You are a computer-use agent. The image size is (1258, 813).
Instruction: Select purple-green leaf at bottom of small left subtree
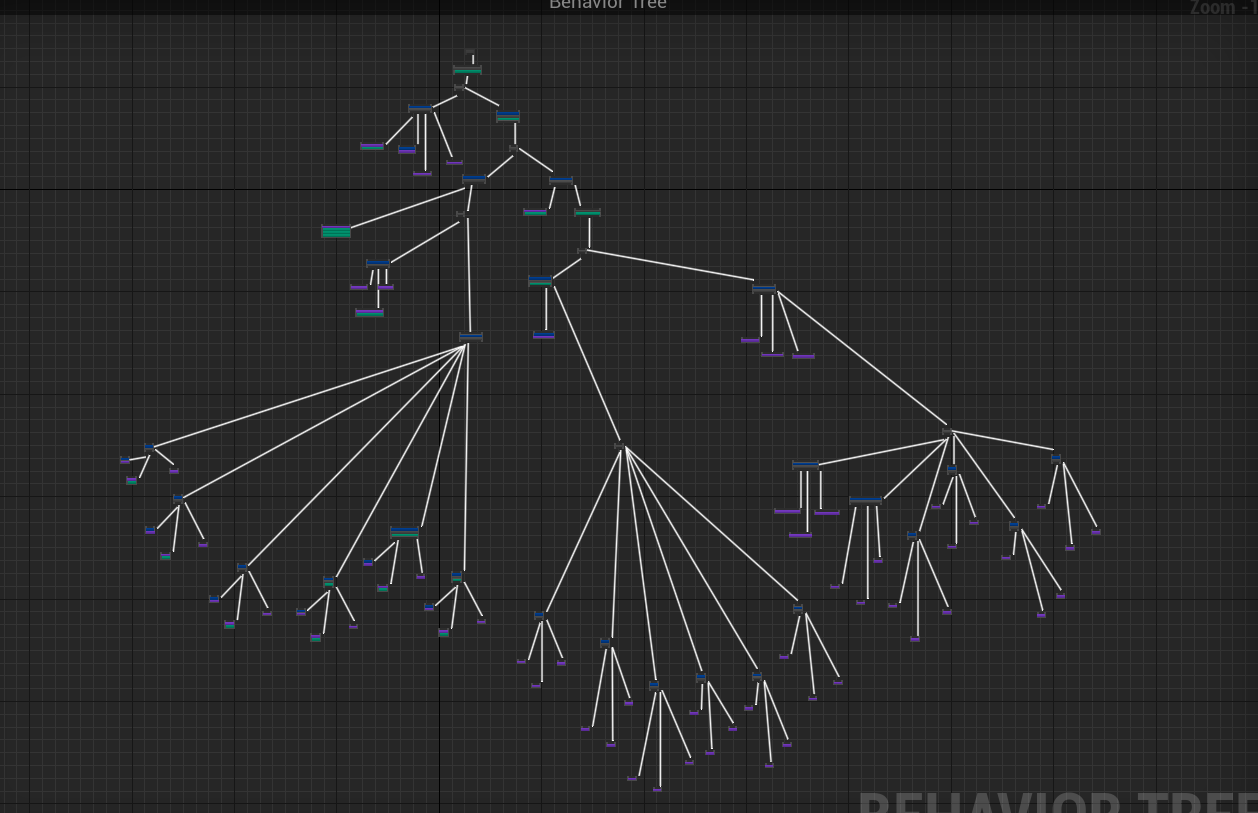369,313
